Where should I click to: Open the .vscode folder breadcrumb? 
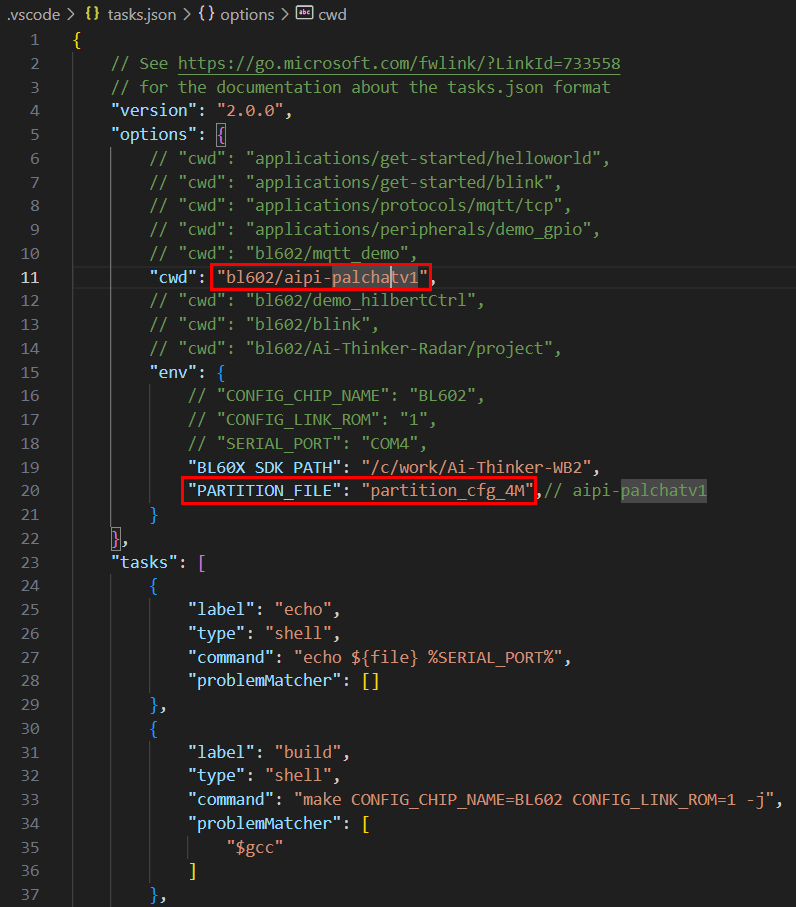(x=34, y=14)
